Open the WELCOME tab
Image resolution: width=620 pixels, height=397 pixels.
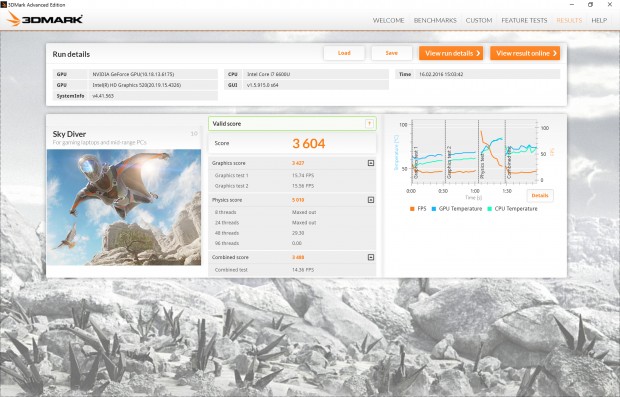[x=388, y=20]
